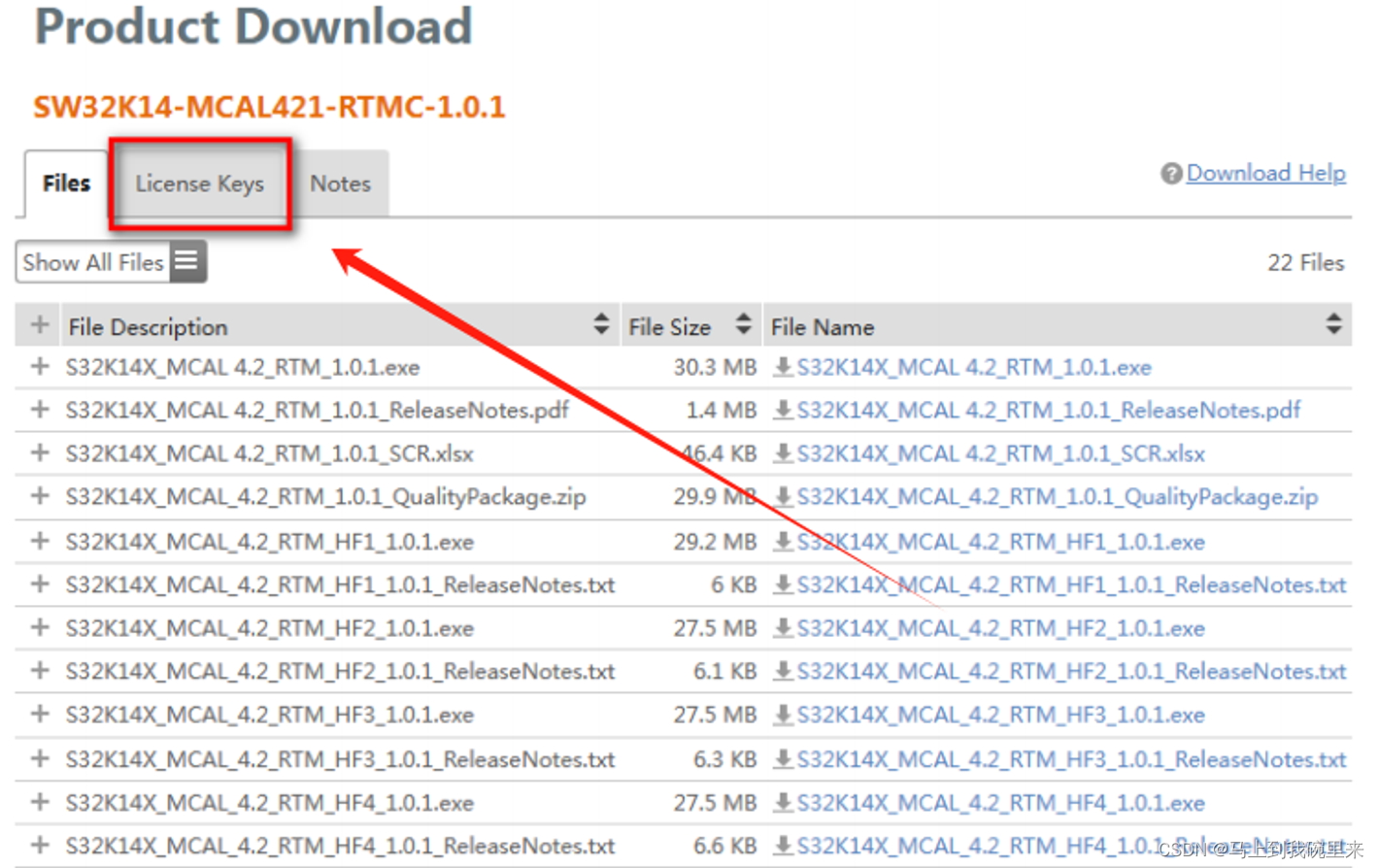Download RTM_HF3_1.0.1_ReleaseNotes.txt file link
The height and width of the screenshot is (868, 1379).
[1072, 758]
